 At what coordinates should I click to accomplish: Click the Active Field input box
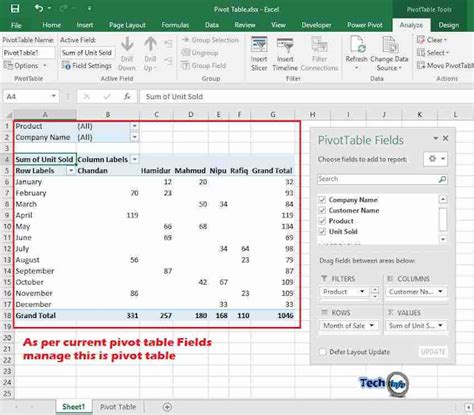[x=87, y=53]
